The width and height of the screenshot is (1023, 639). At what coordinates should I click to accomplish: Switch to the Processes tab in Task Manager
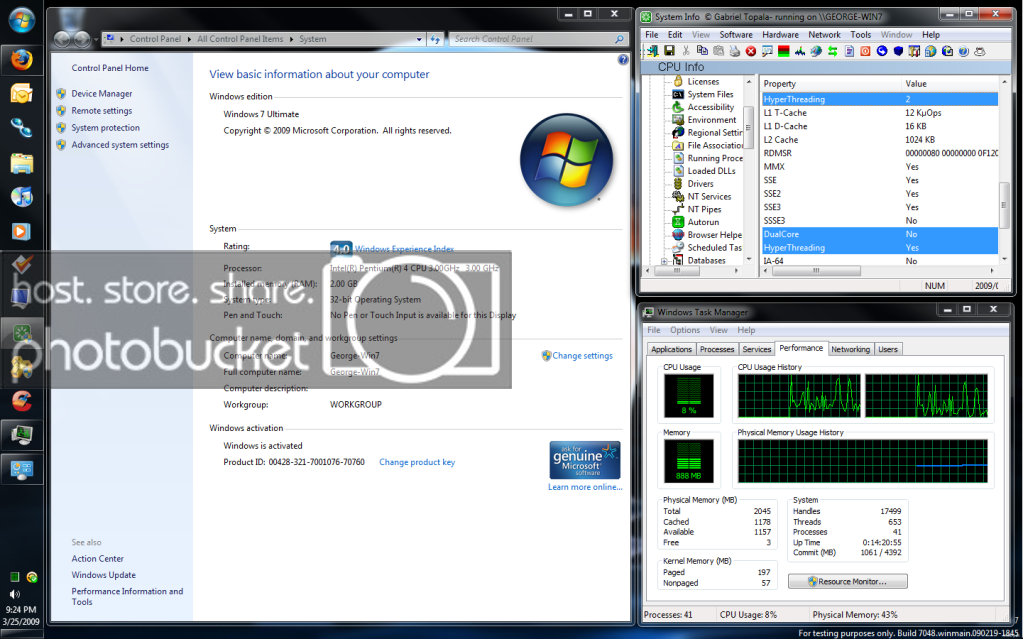(716, 349)
